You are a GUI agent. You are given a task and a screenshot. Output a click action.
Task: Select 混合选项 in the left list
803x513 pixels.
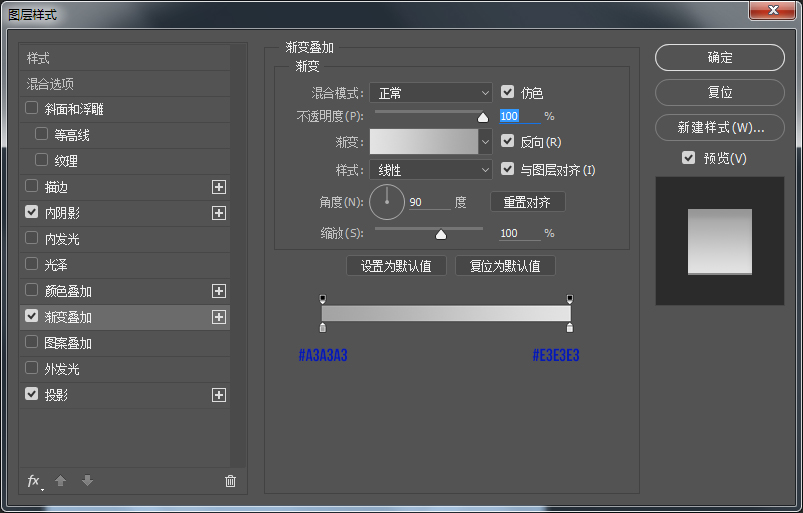[x=125, y=84]
